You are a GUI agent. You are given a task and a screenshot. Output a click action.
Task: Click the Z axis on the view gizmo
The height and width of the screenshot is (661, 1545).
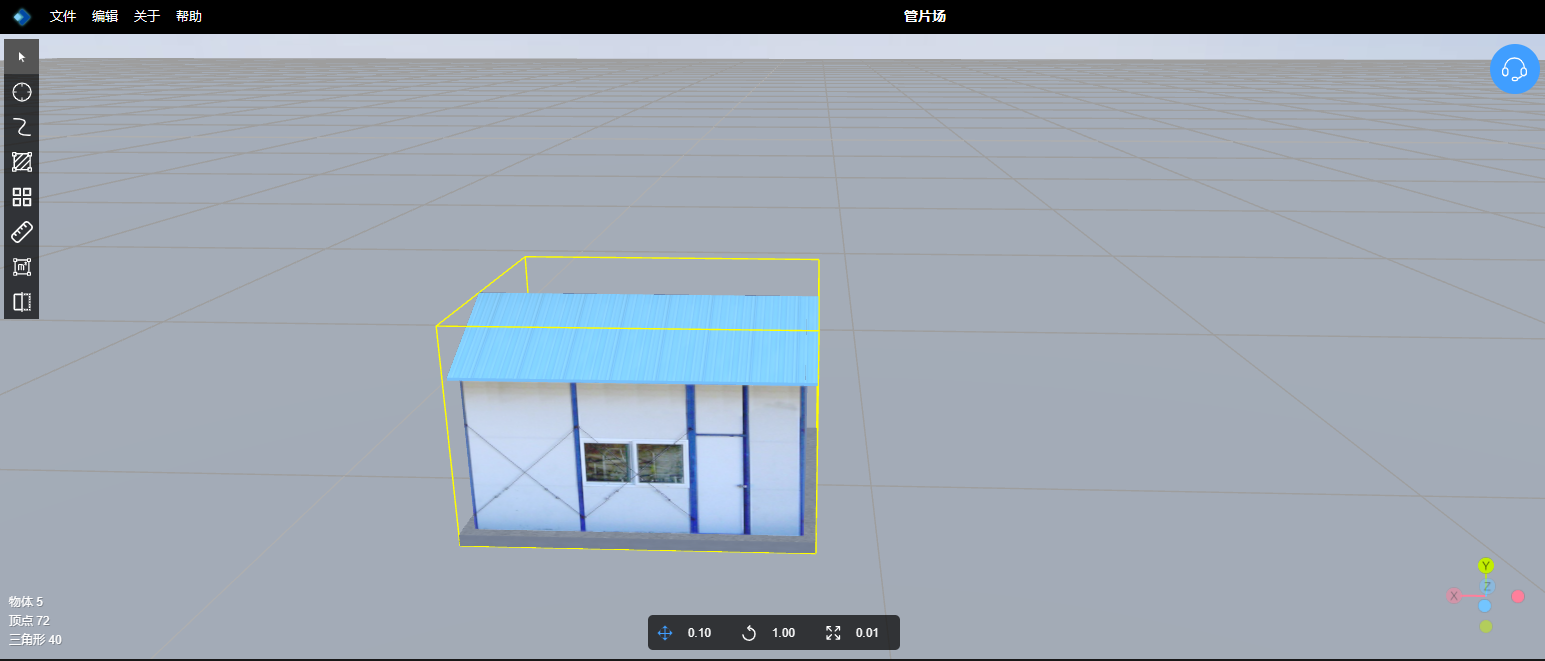point(1487,587)
